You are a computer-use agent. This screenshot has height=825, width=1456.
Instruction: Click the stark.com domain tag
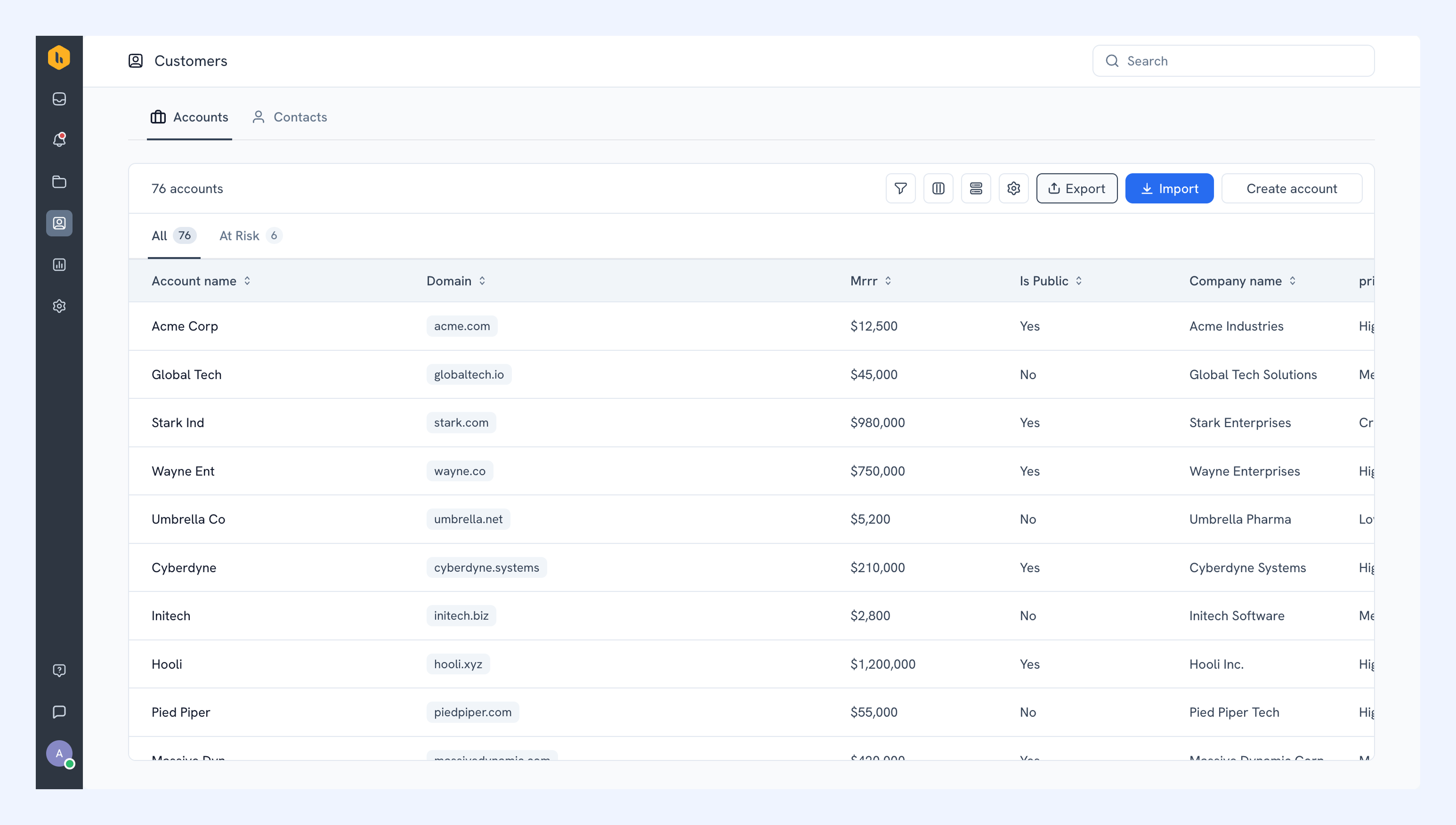461,423
